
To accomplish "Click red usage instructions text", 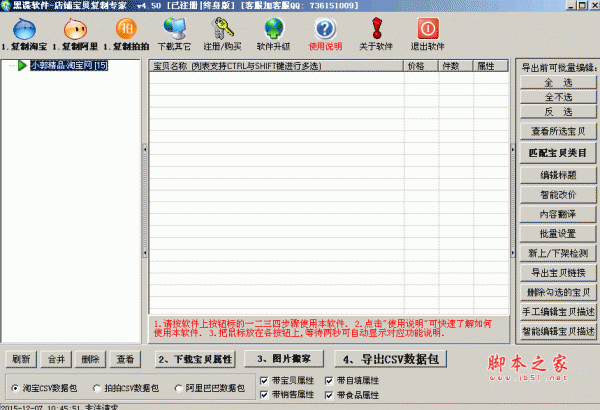I will point(323,328).
